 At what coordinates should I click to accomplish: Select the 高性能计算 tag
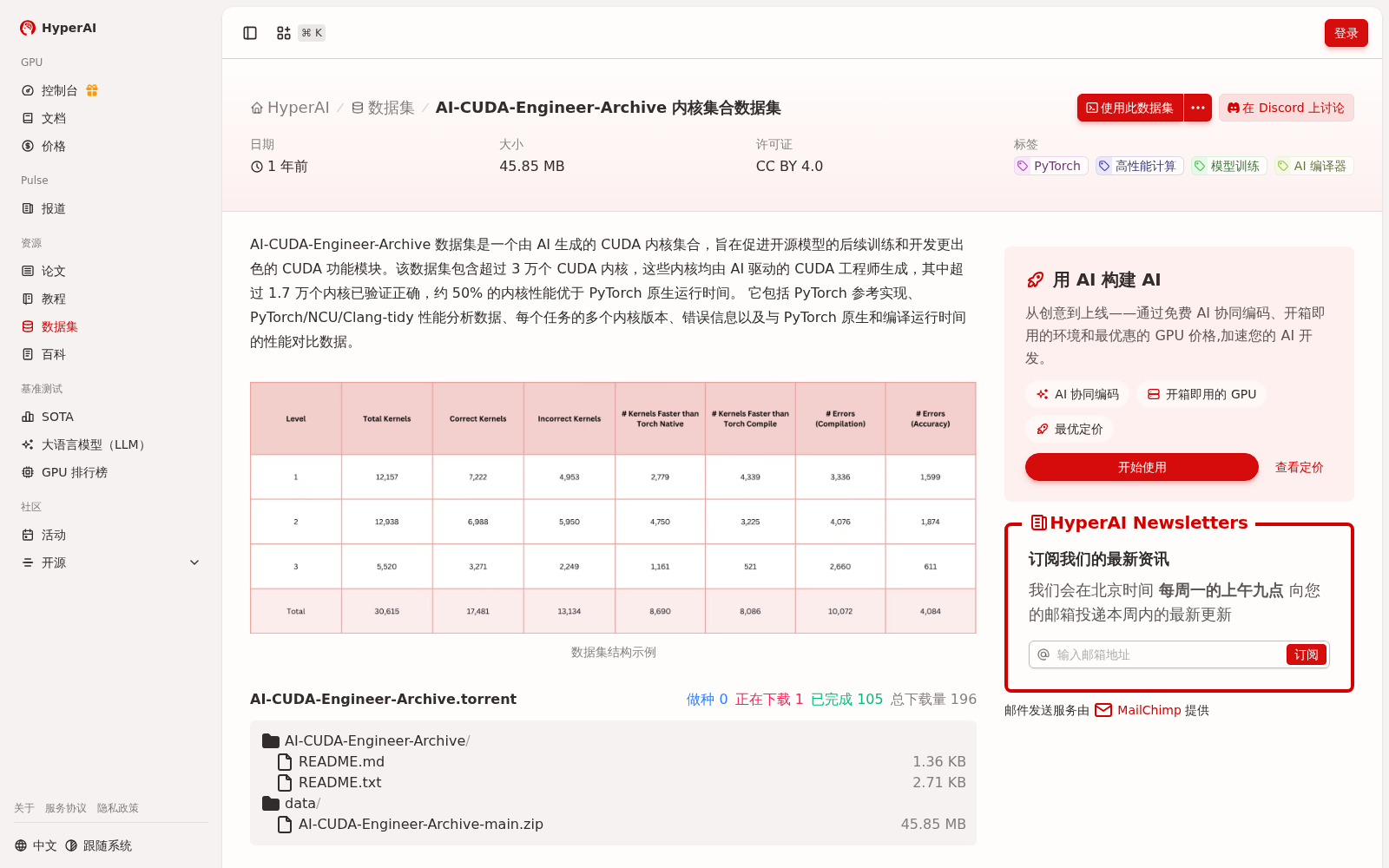pos(1139,166)
